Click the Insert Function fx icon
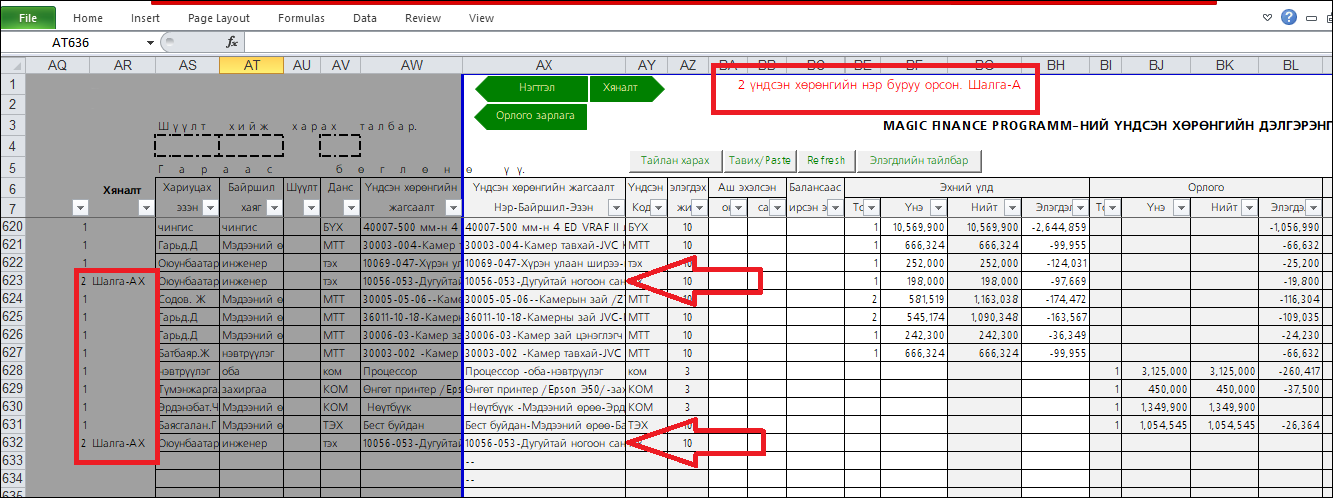The width and height of the screenshot is (1333, 498). point(232,42)
